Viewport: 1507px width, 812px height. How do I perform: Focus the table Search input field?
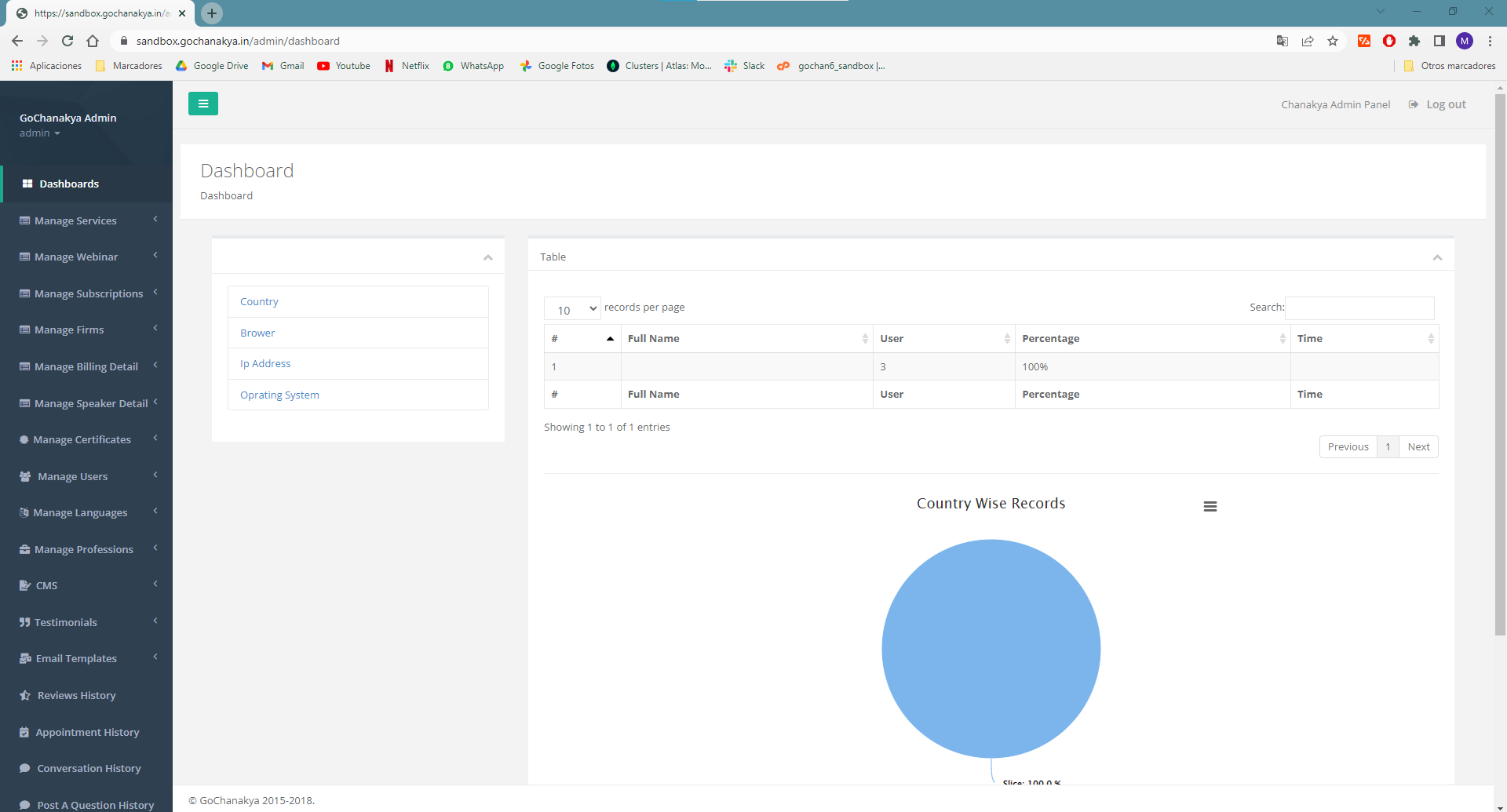(1359, 308)
